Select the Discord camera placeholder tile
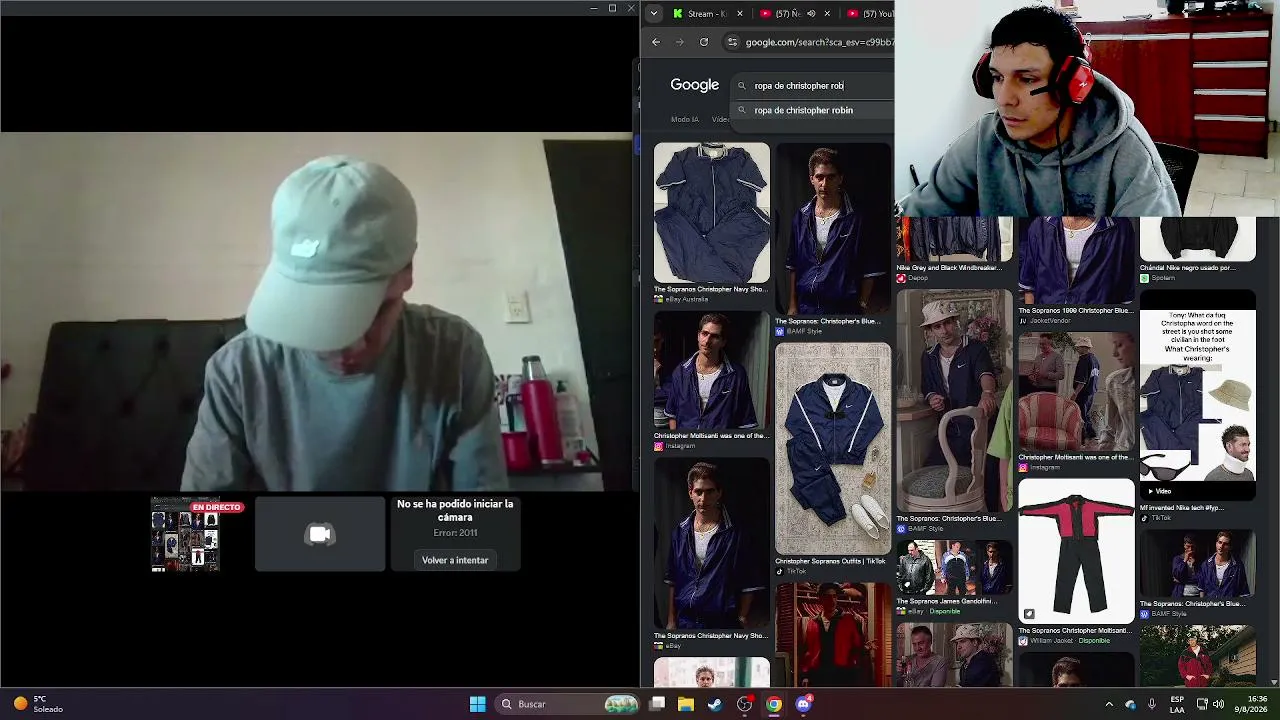The width and height of the screenshot is (1280, 720). (320, 535)
